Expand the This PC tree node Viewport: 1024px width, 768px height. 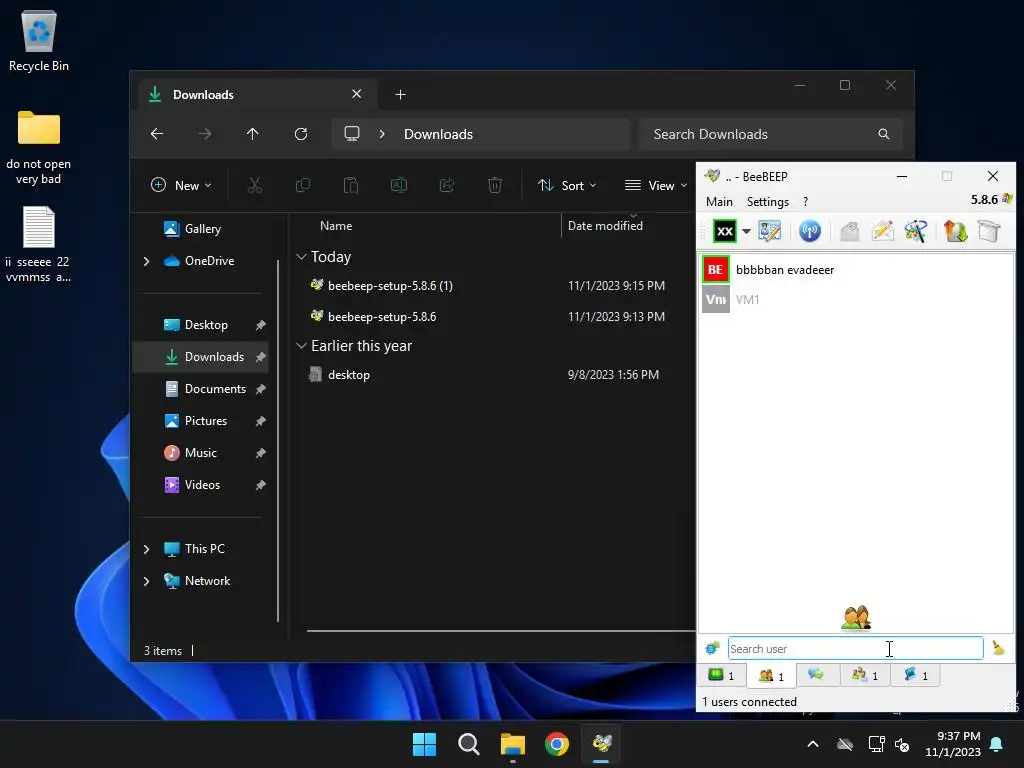(146, 549)
